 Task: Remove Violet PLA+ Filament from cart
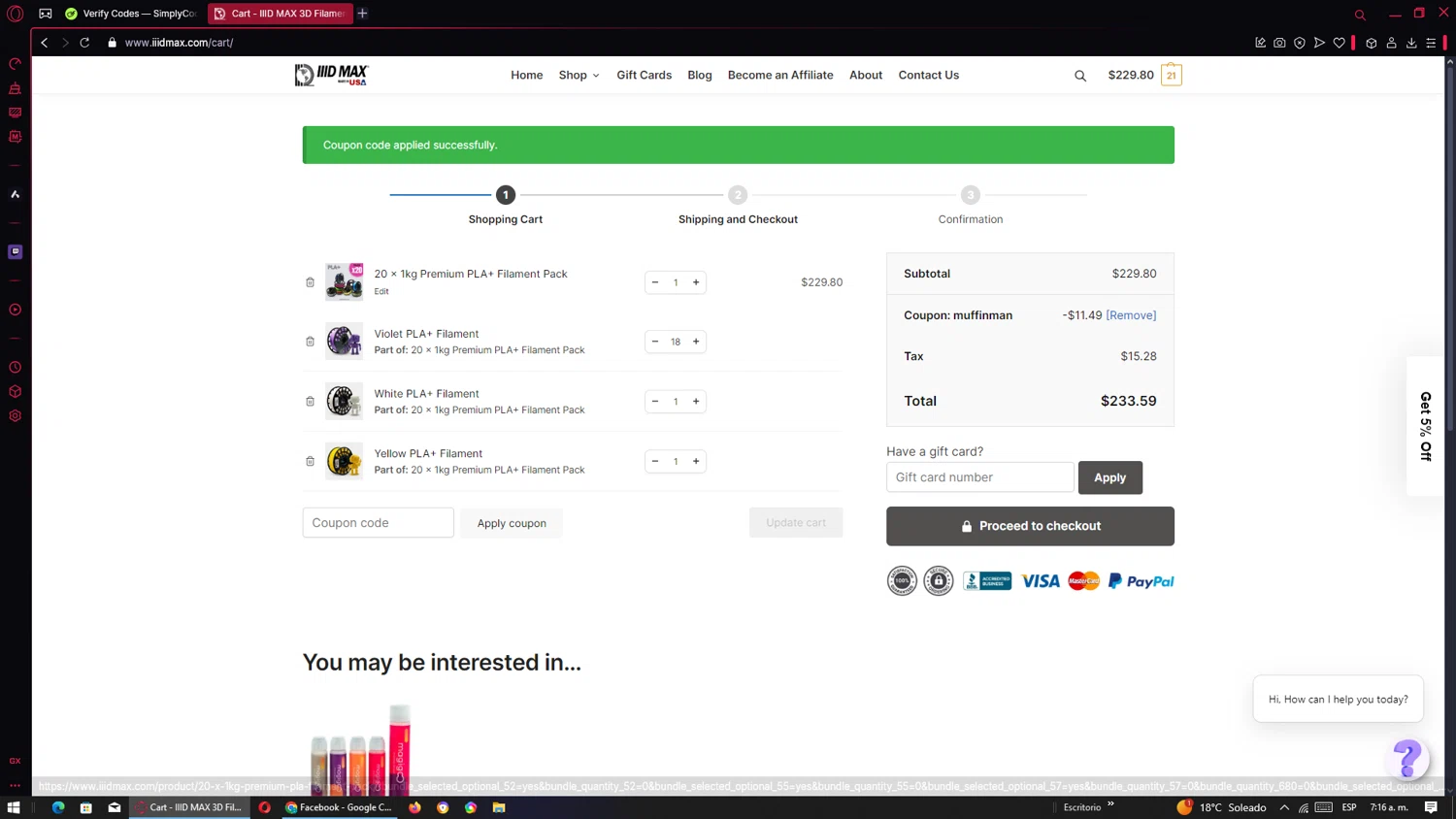310,342
